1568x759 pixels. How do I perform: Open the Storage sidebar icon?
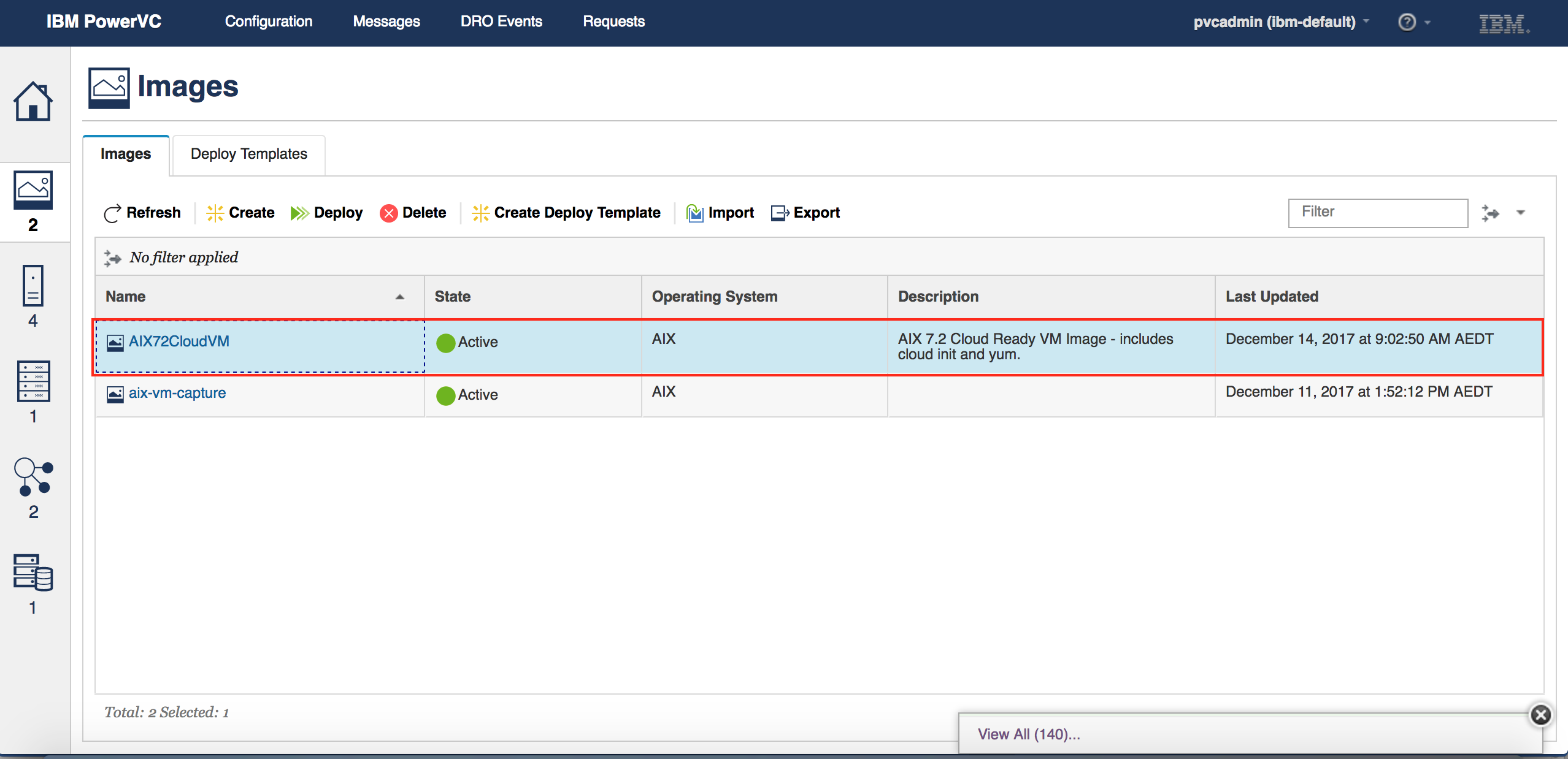(33, 573)
